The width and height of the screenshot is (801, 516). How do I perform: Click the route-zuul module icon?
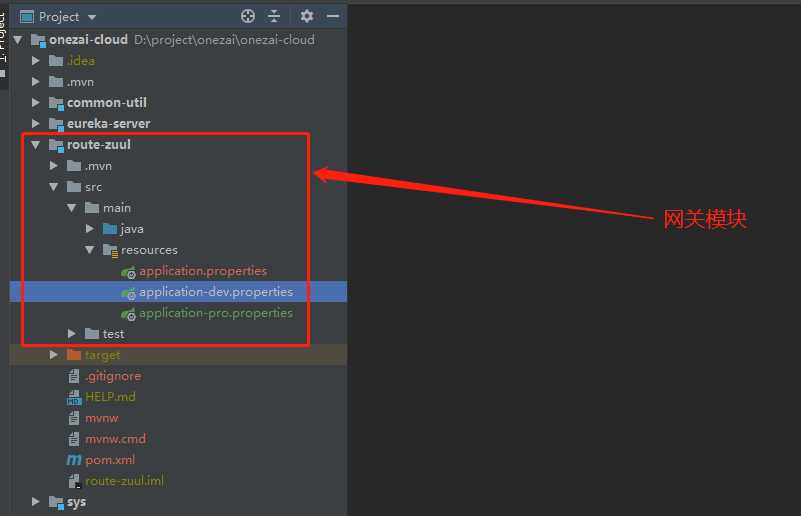(x=56, y=146)
